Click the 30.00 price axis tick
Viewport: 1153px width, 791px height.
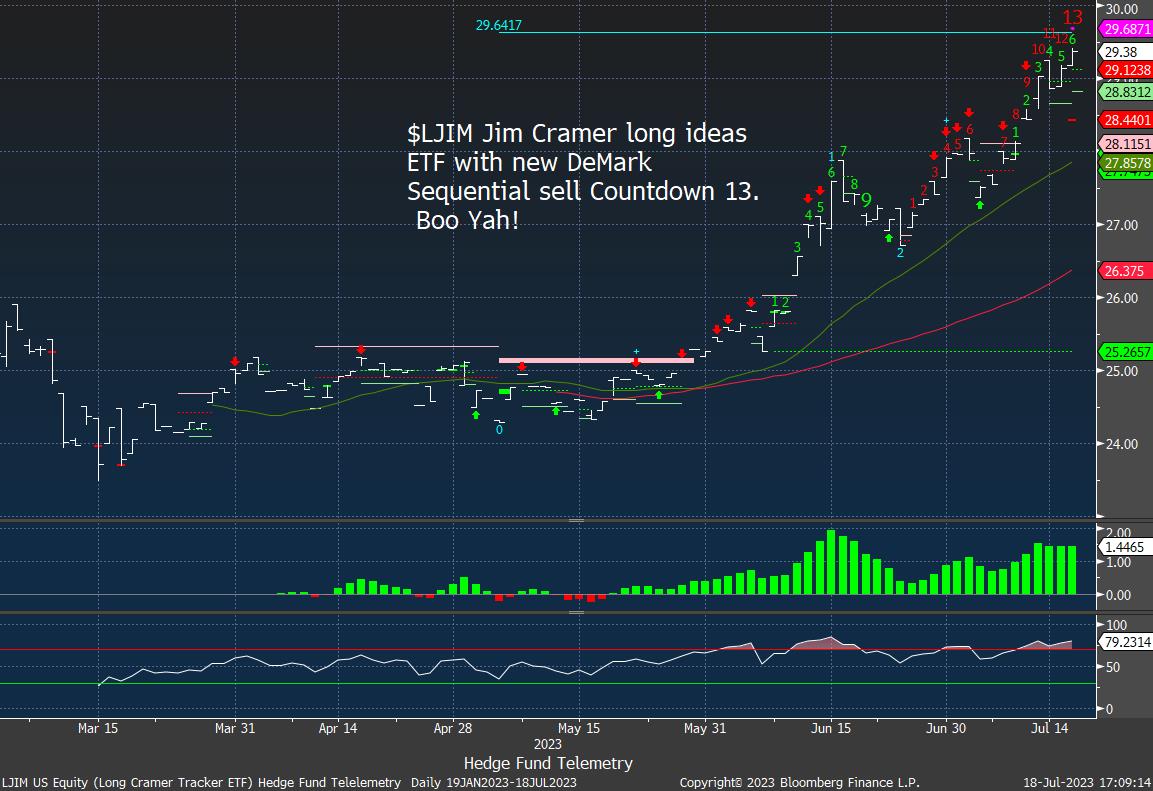coord(1122,9)
